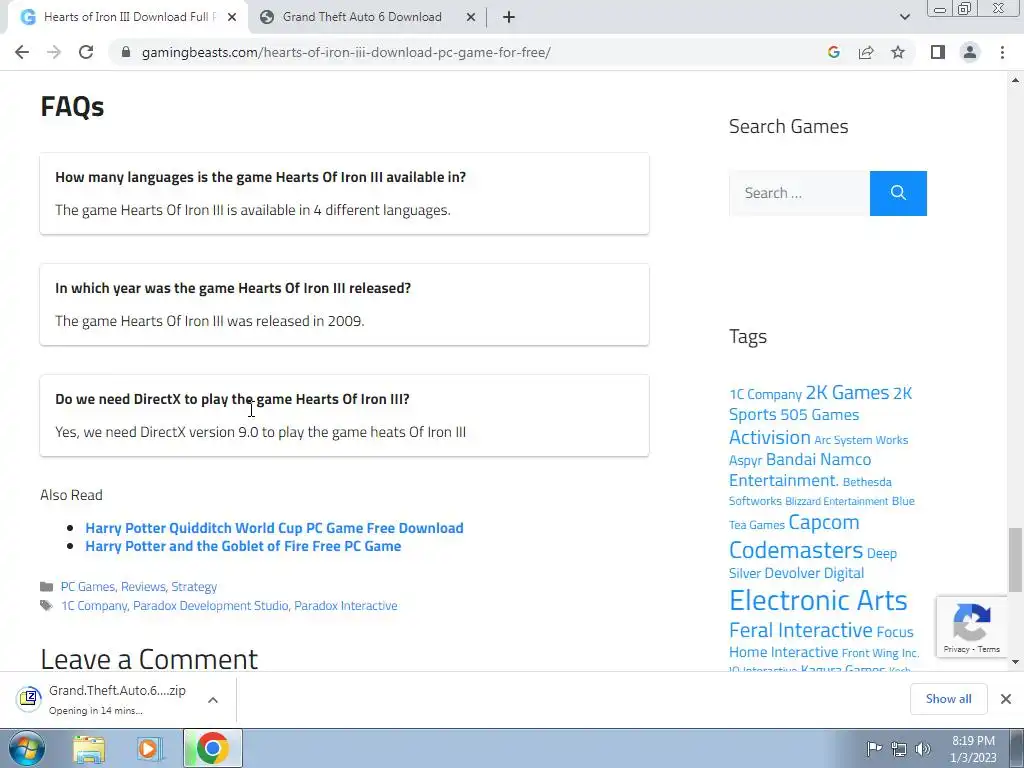Open Chrome's three-dot menu
Screen dimensions: 1024x768
[1002, 52]
